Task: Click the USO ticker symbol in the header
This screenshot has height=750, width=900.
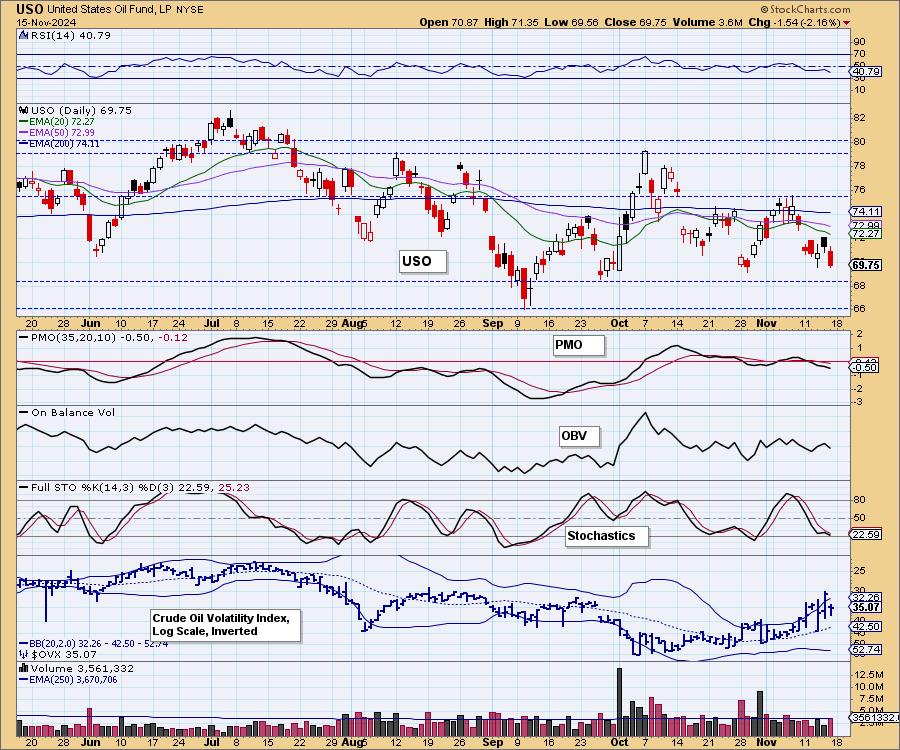Action: (x=30, y=9)
